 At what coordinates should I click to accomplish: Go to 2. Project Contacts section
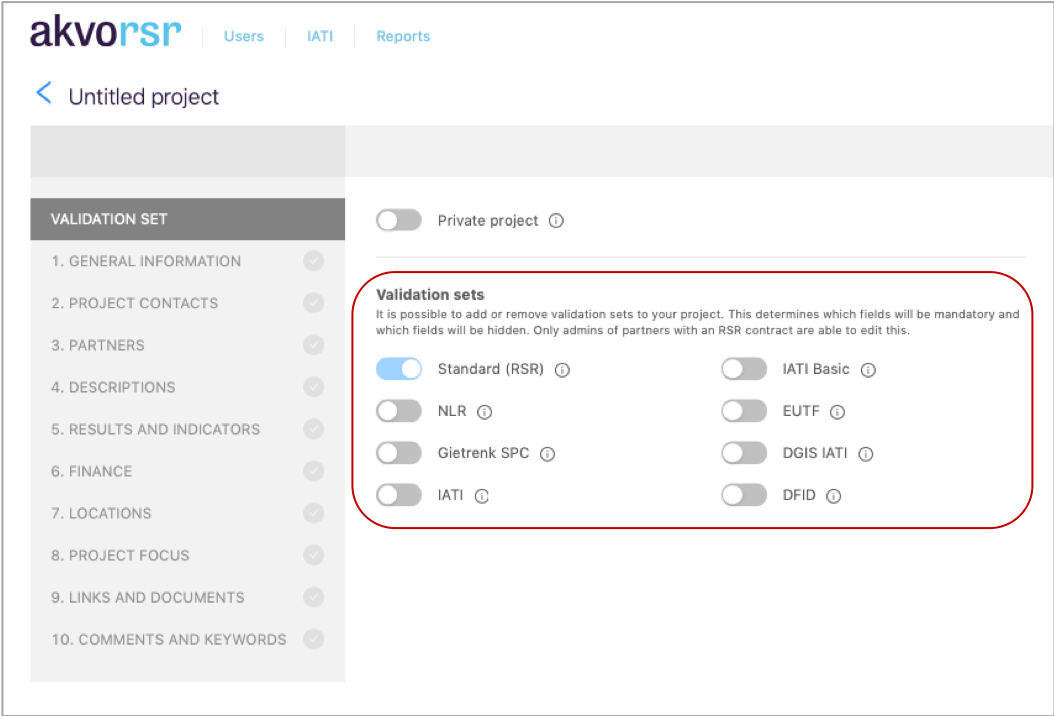(188, 303)
